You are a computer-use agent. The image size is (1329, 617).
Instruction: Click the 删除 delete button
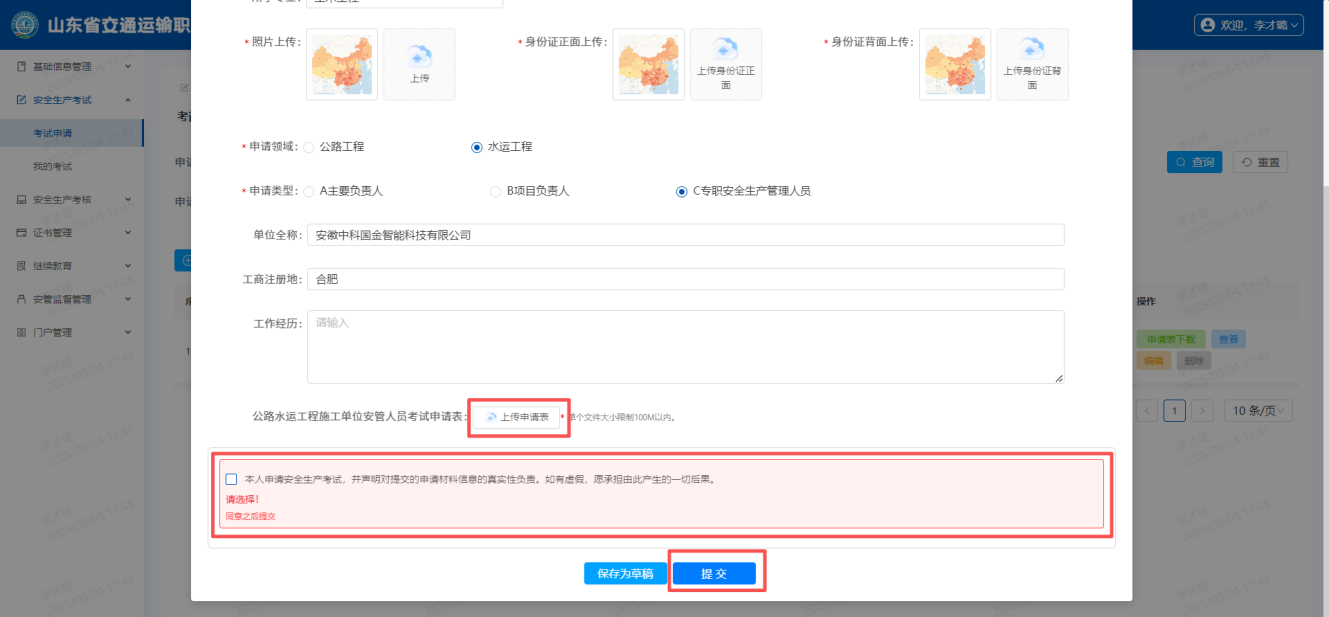coord(1194,361)
